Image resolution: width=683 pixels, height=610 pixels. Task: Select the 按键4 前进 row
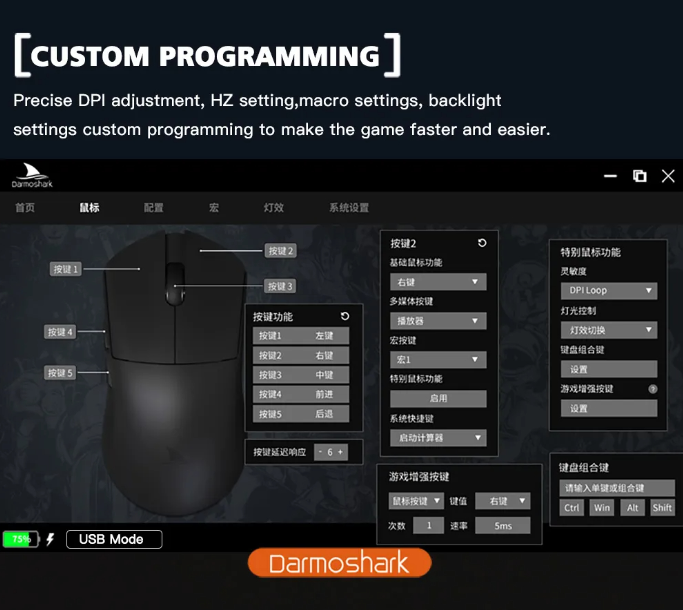tap(301, 394)
